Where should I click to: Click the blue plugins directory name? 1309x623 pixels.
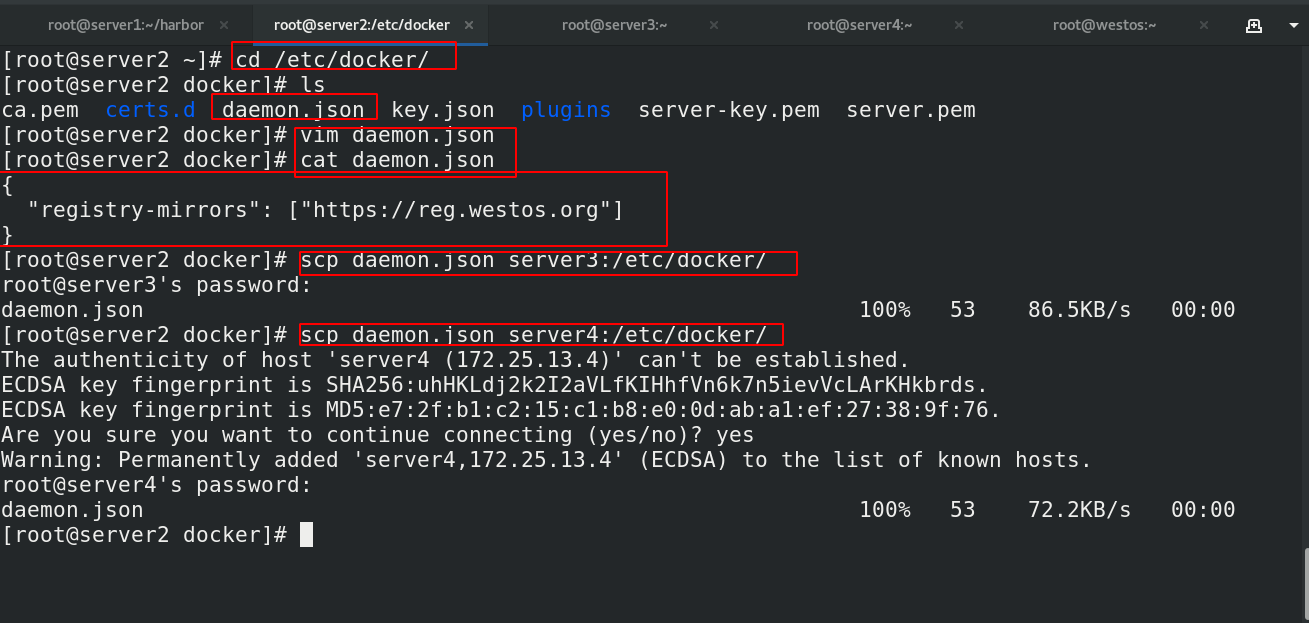pos(565,110)
